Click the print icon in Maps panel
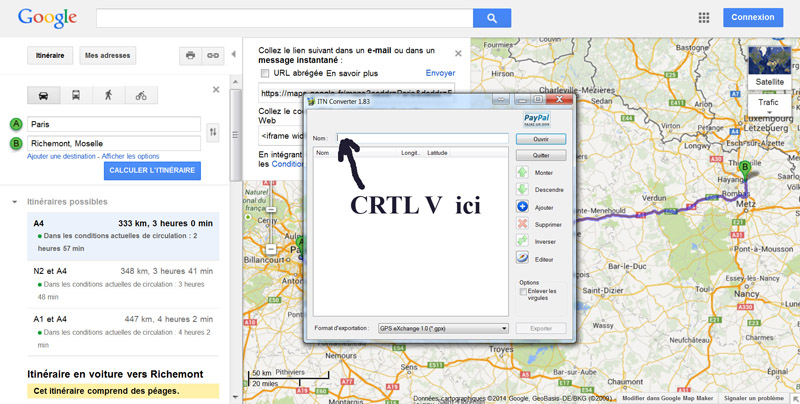The width and height of the screenshot is (800, 404). click(x=190, y=56)
